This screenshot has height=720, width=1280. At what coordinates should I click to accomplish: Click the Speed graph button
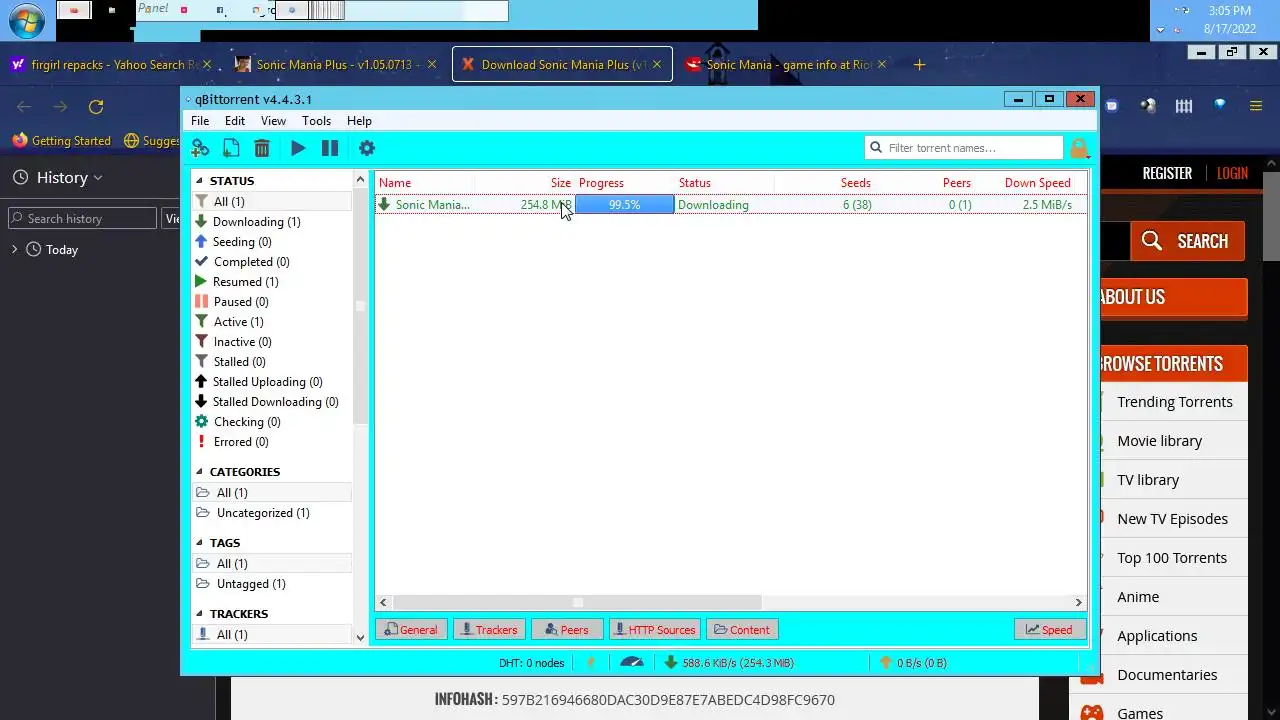(1049, 630)
